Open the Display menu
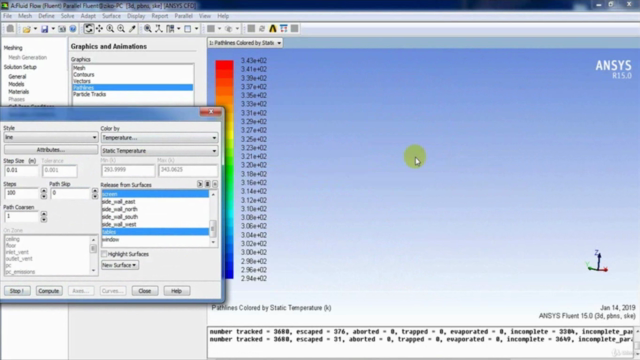The image size is (640, 360). (136, 16)
